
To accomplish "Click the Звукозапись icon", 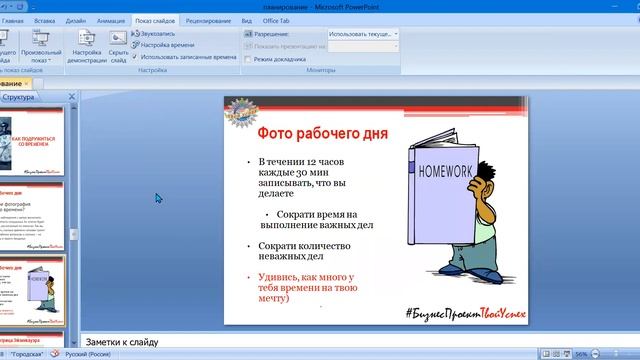I will click(x=136, y=33).
